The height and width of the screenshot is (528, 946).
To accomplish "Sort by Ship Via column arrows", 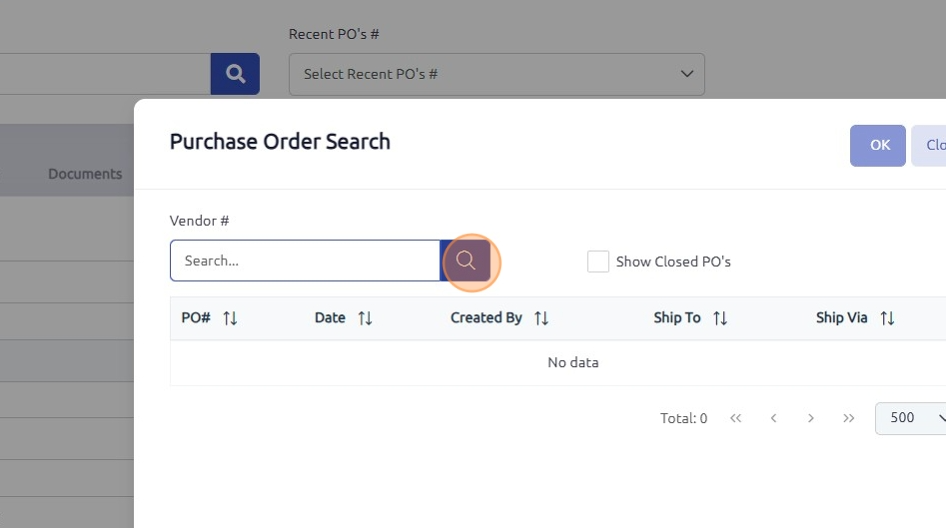I will click(x=887, y=318).
